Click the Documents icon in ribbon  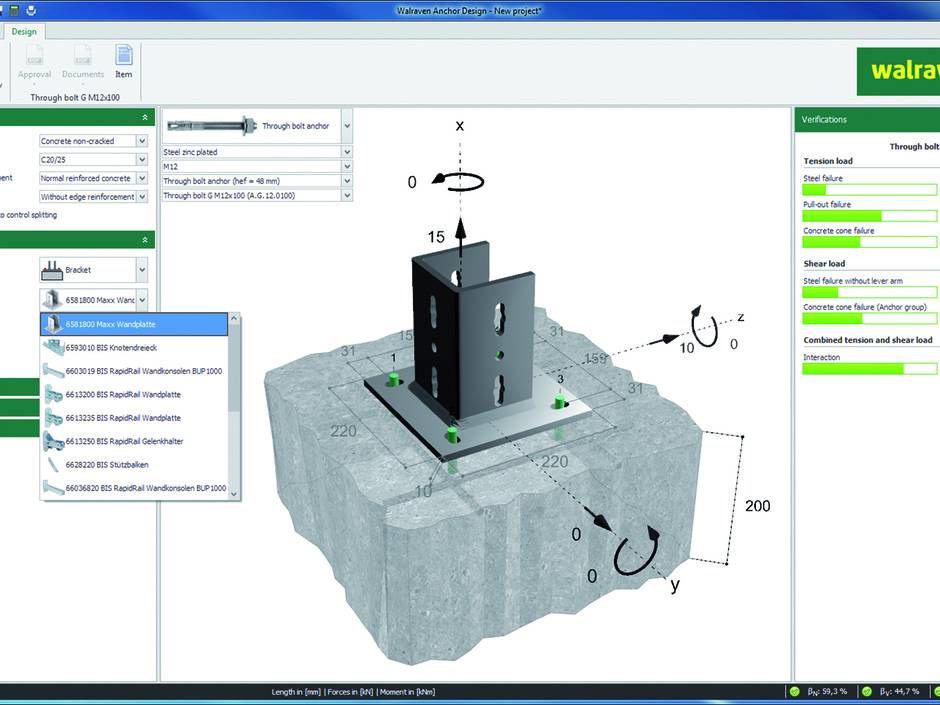[83, 56]
